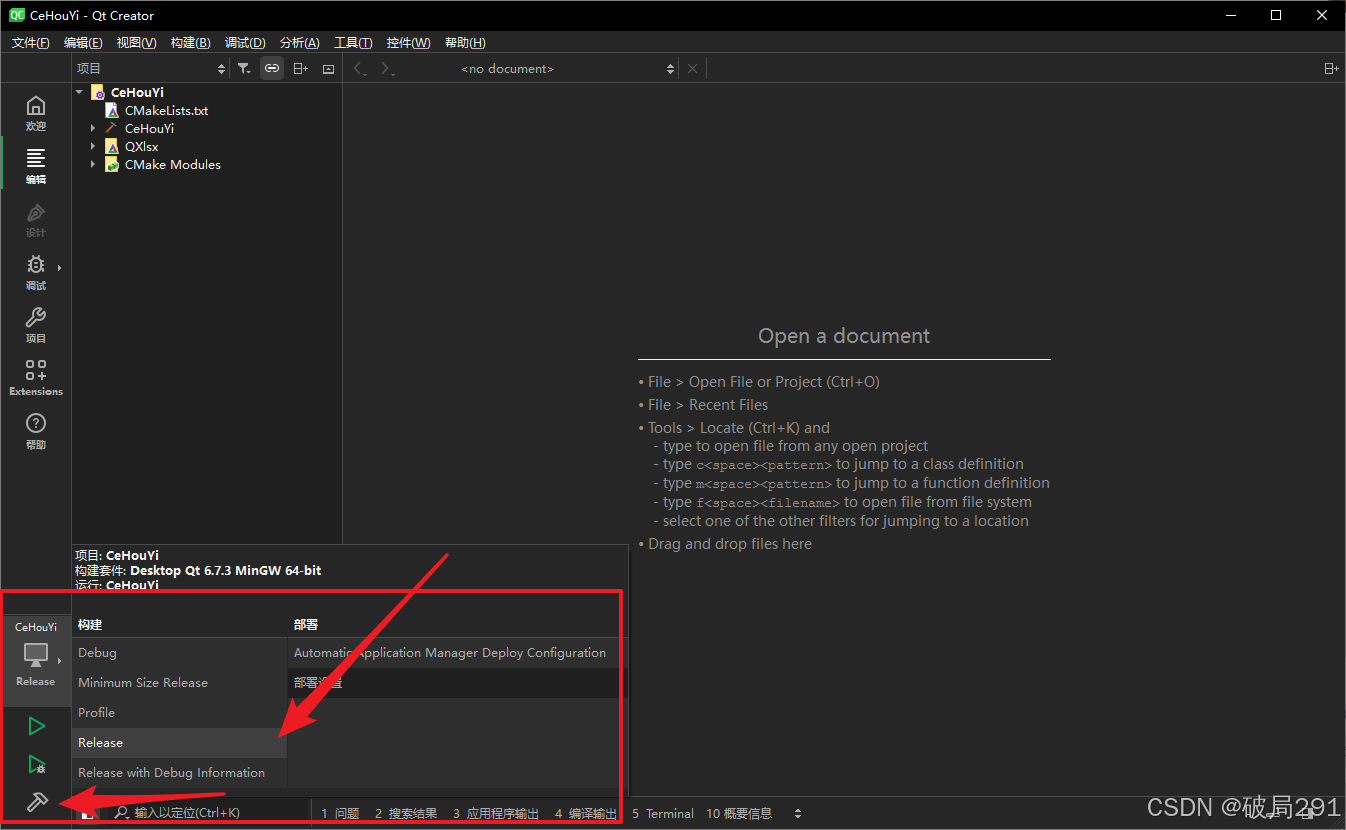Show the 4 编译输出 pane
The height and width of the screenshot is (830, 1346).
click(586, 813)
